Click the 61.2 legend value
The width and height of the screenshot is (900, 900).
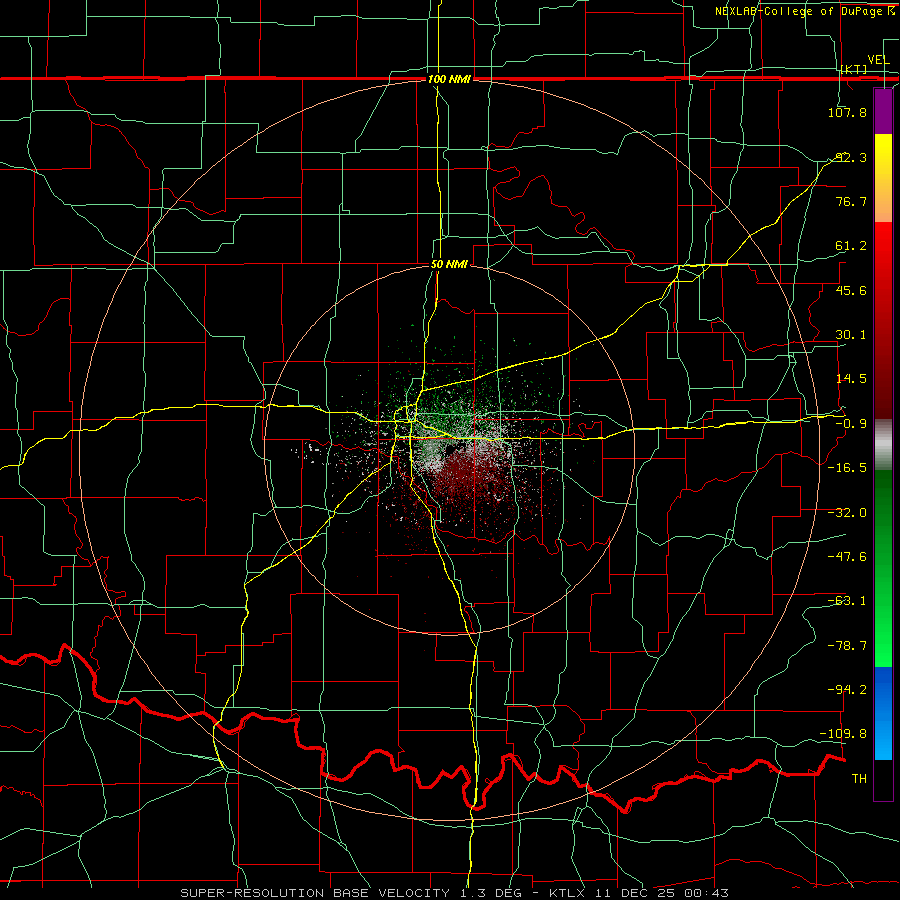pyautogui.click(x=851, y=246)
